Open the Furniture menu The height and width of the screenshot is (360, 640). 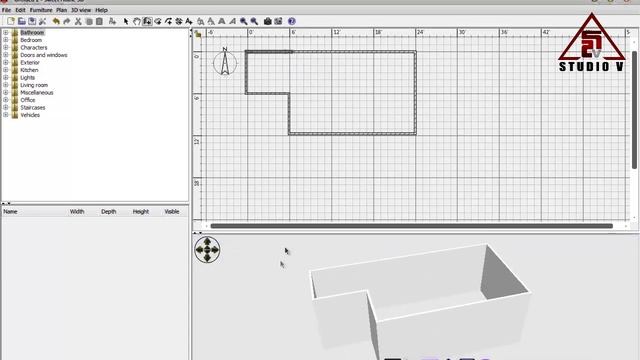(x=41, y=10)
